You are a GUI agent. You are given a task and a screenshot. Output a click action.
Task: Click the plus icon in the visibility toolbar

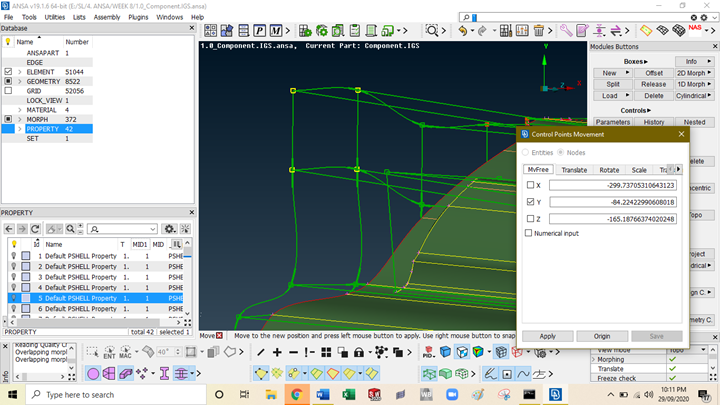(x=277, y=352)
